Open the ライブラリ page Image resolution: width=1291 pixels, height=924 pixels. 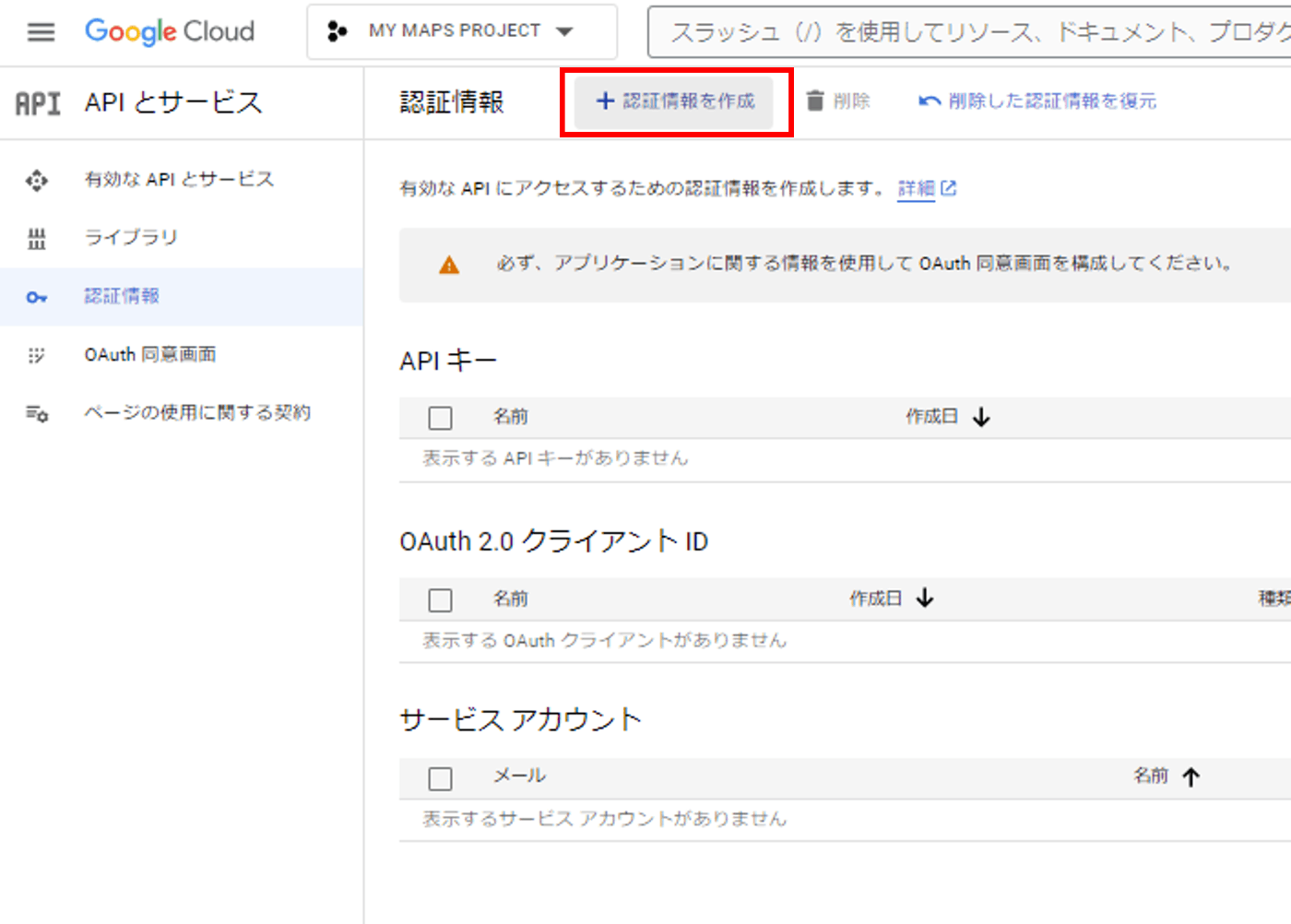pos(131,237)
